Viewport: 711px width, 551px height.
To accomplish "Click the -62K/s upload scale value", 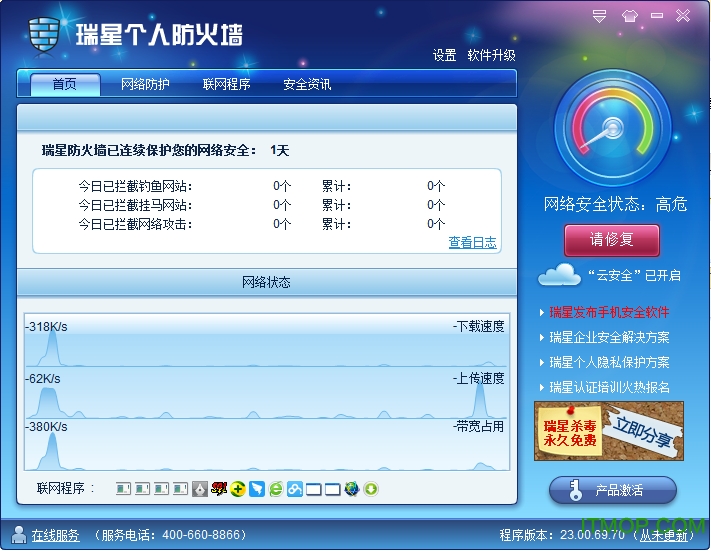I will coord(43,379).
